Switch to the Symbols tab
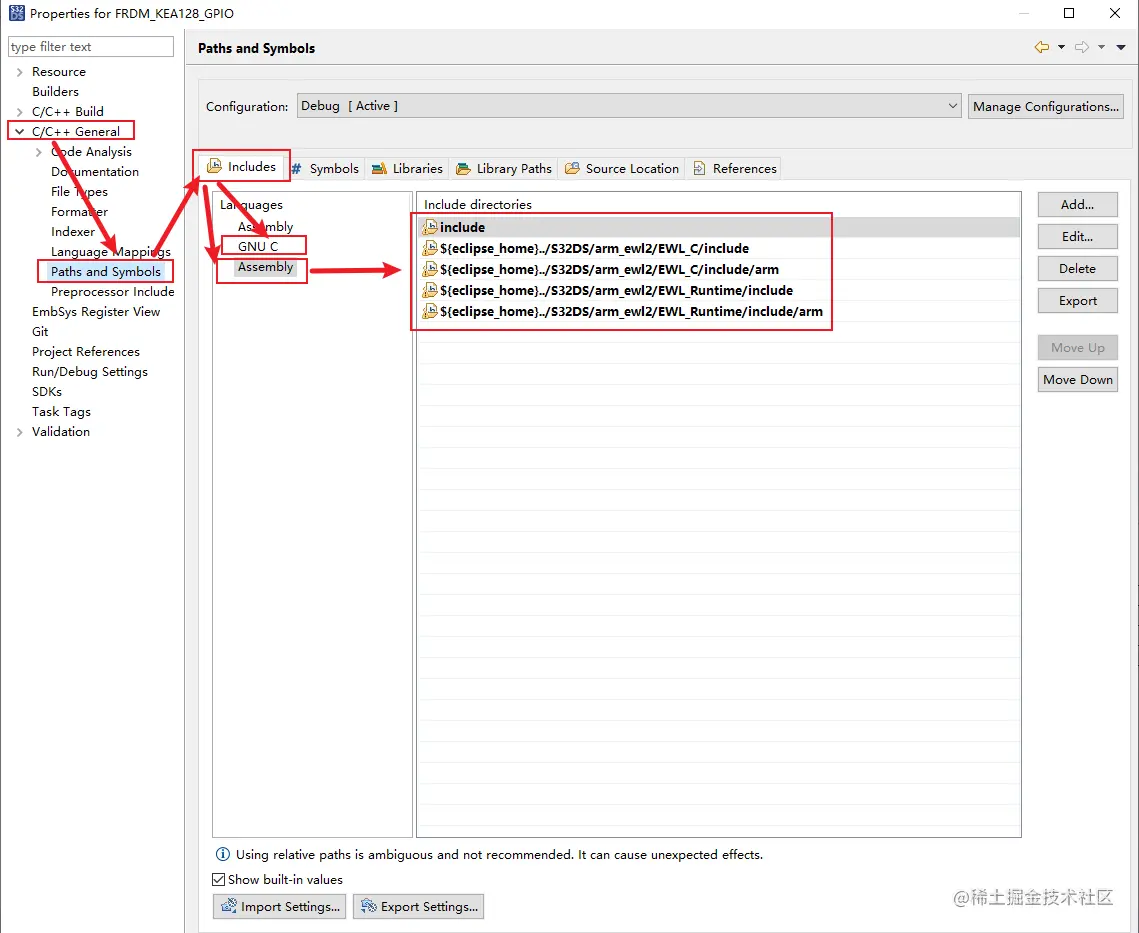Image resolution: width=1139 pixels, height=933 pixels. tap(325, 169)
